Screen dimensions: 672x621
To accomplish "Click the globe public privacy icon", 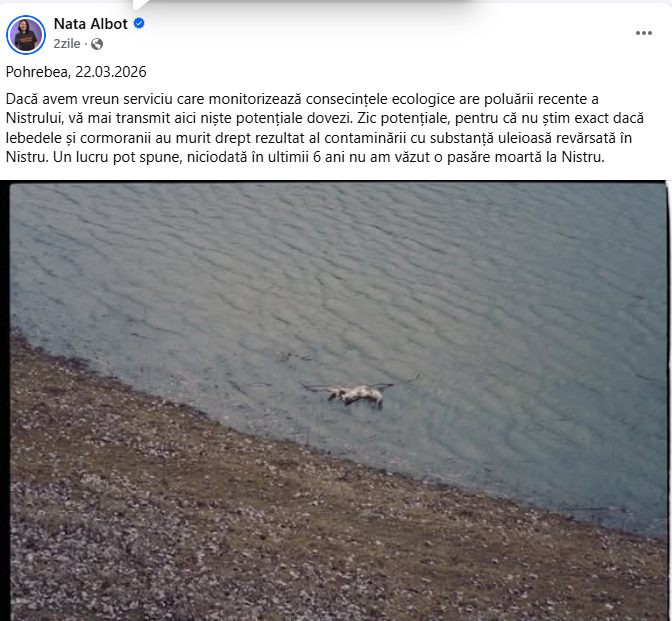I will pyautogui.click(x=97, y=44).
